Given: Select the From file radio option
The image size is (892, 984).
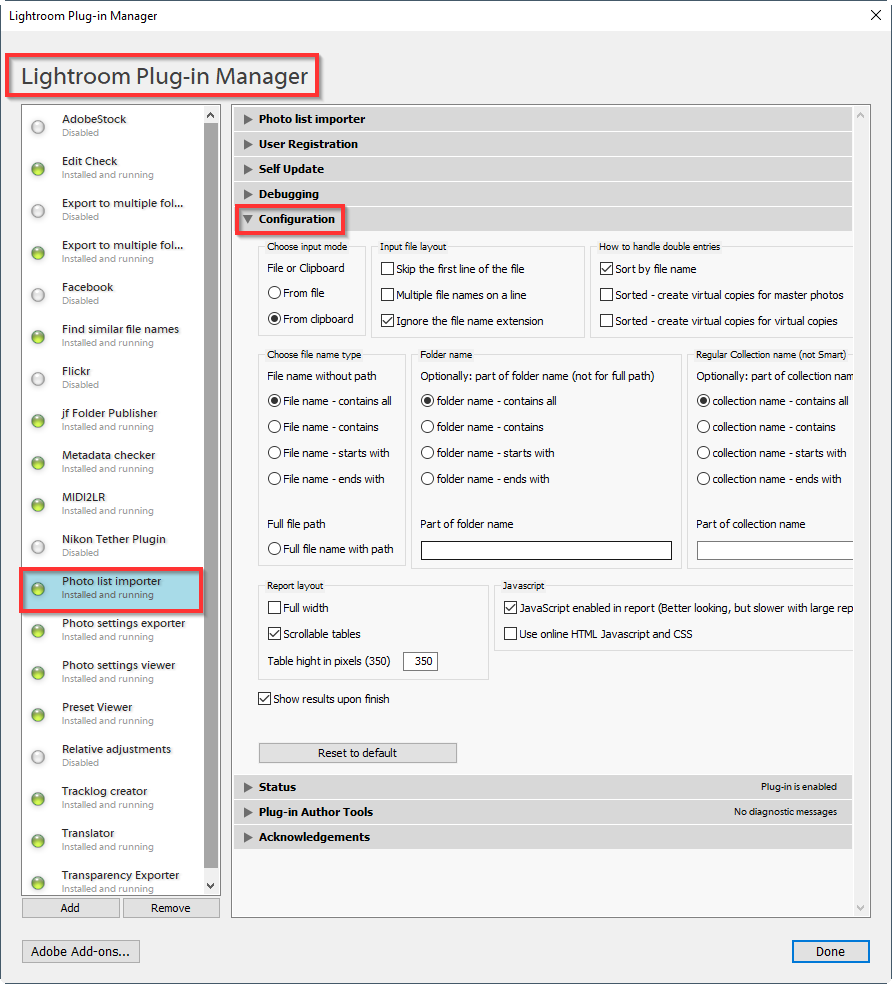Looking at the screenshot, I should pyautogui.click(x=274, y=293).
